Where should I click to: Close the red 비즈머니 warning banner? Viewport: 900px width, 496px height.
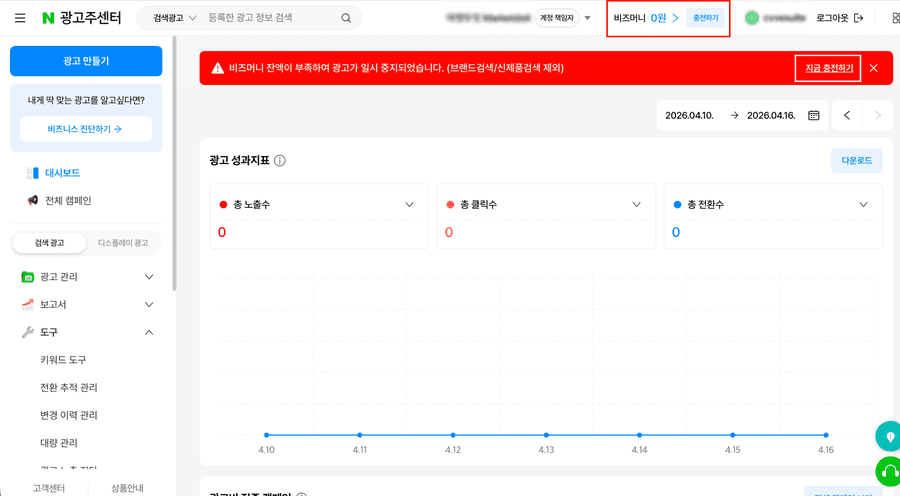874,68
